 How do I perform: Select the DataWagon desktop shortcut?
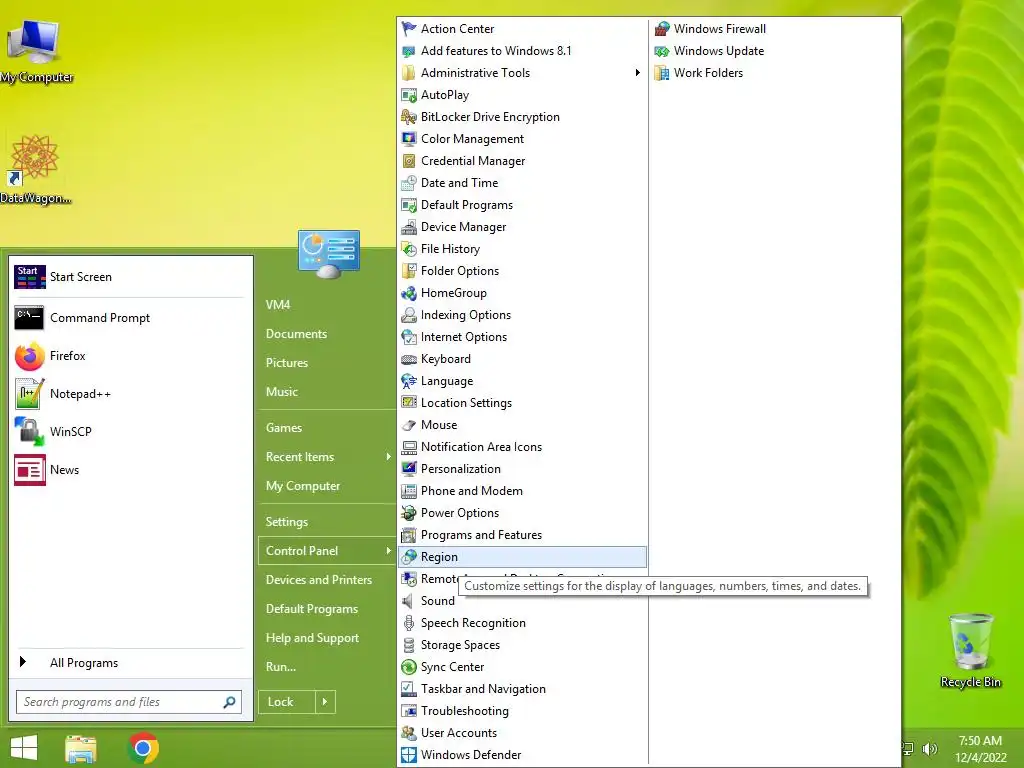coord(35,169)
